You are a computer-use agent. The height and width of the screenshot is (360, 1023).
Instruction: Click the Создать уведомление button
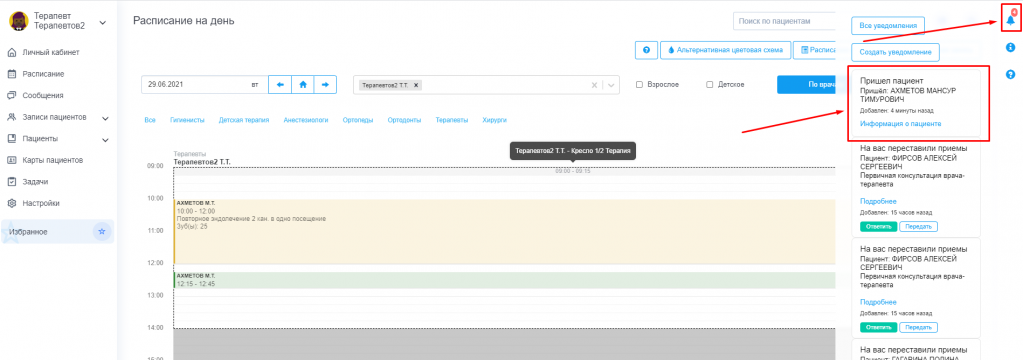pos(895,52)
